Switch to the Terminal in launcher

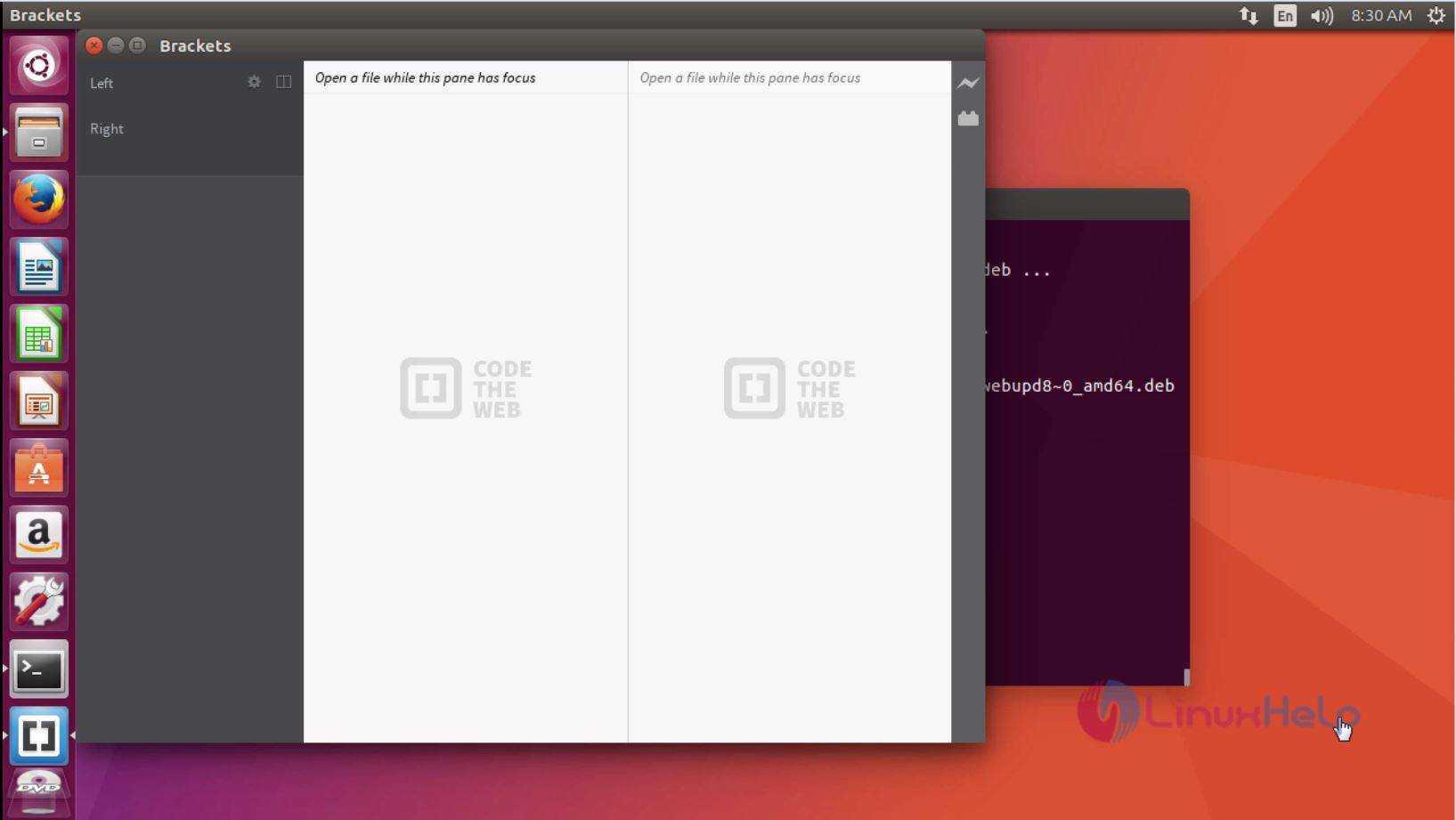[x=38, y=669]
